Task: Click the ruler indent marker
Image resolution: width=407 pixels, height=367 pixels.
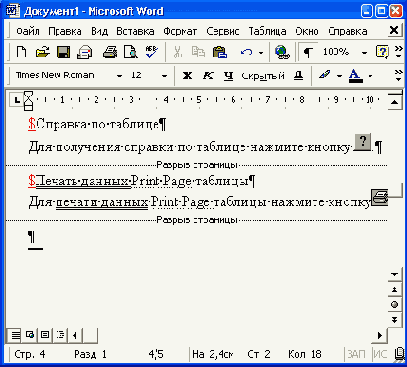Action: [29, 100]
